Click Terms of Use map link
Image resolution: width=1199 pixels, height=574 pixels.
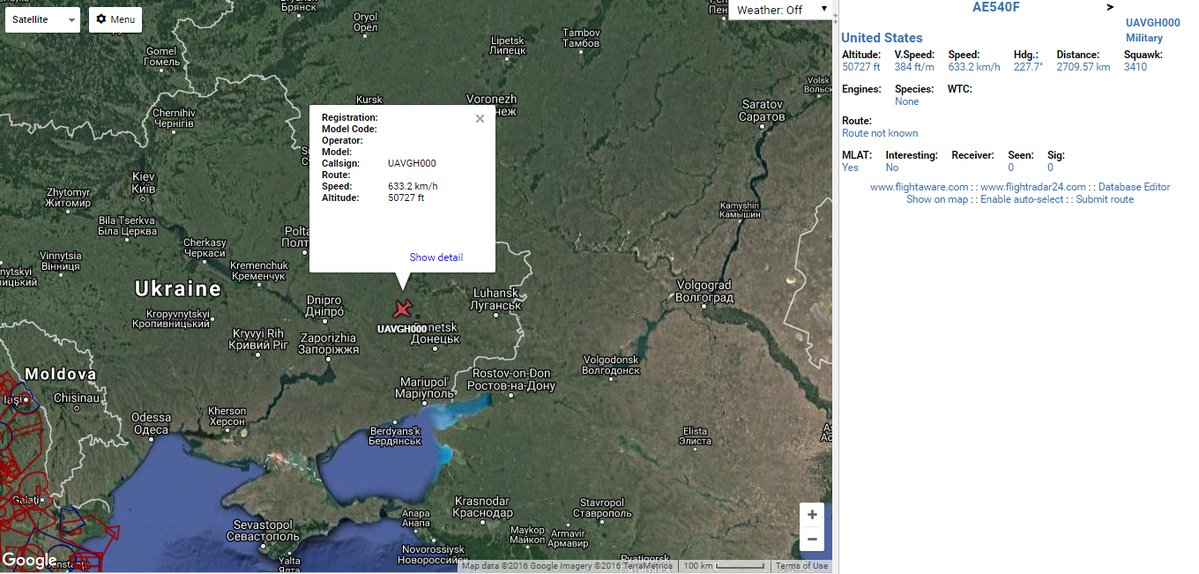coord(801,566)
